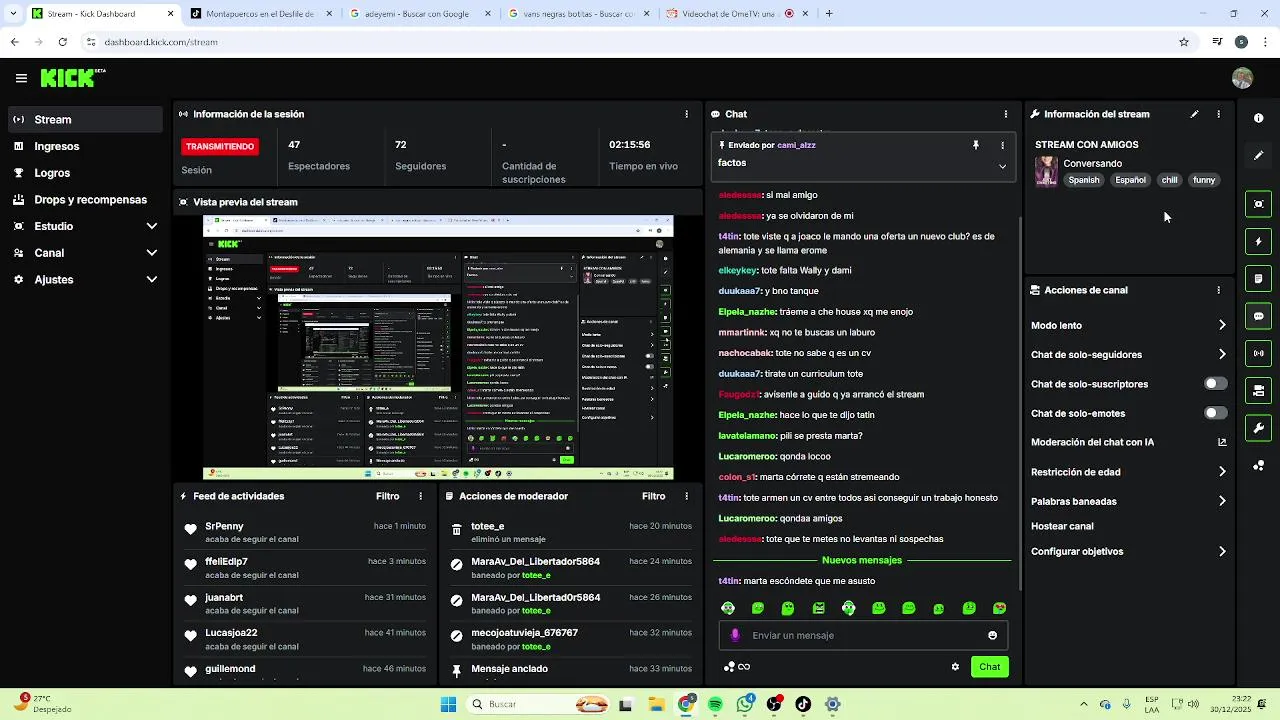Go to Ingresos in the sidebar
1280x720 pixels.
click(x=85, y=146)
